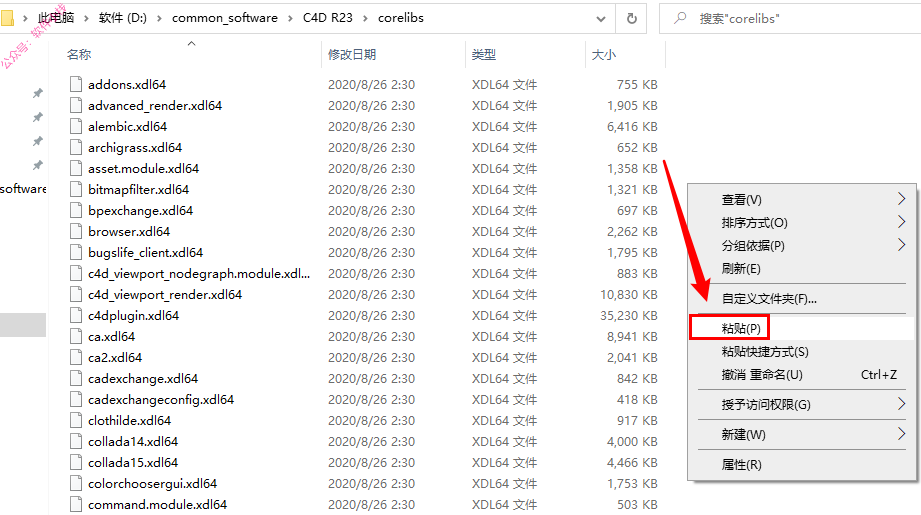The image size is (921, 515).
Task: Click the bugslife_client.xdl64 file icon
Action: coord(76,253)
